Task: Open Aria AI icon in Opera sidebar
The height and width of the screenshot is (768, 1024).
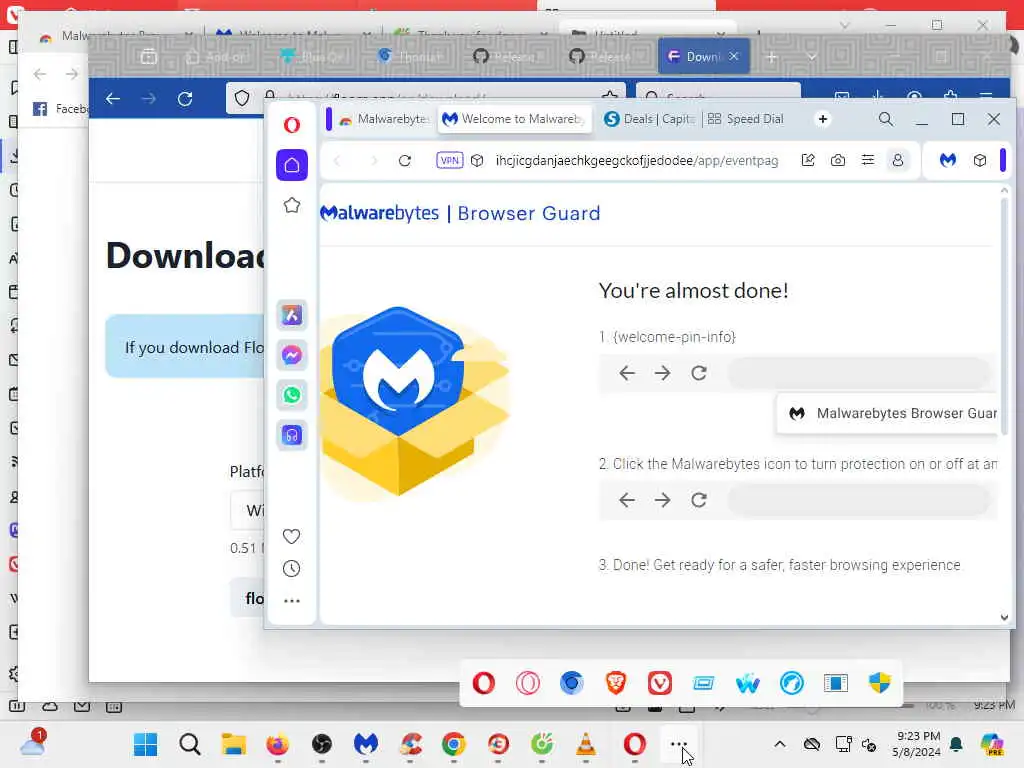Action: tap(291, 315)
